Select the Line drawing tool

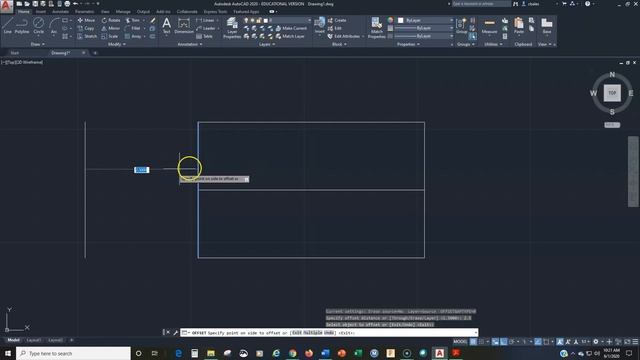7,25
